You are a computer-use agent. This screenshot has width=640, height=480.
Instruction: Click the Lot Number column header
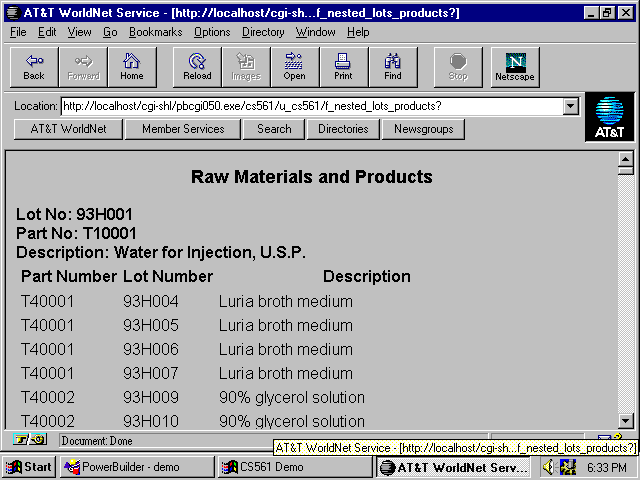168,276
